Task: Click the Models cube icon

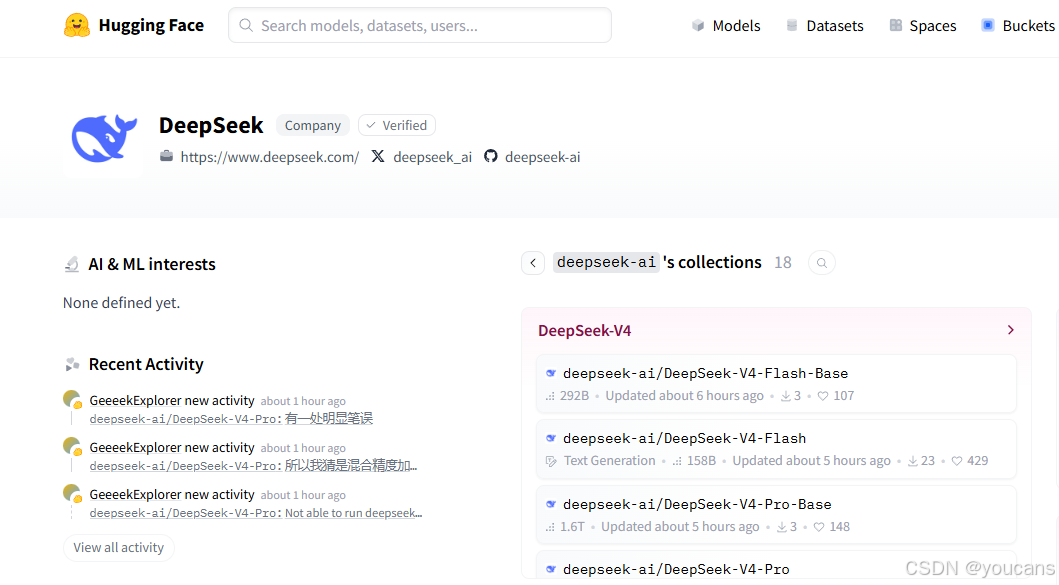Action: point(698,26)
